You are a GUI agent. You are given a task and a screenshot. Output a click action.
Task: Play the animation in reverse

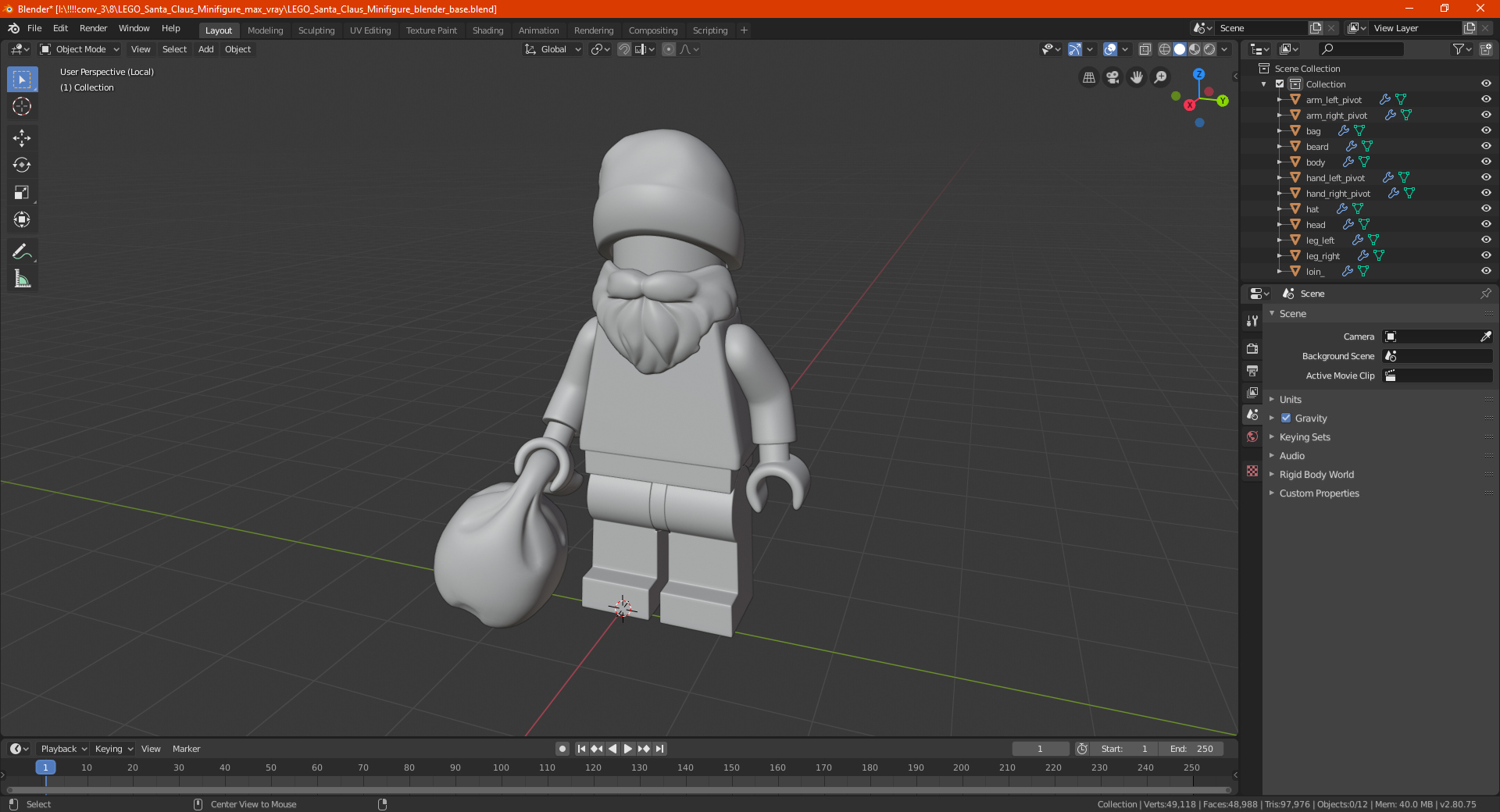coord(612,749)
